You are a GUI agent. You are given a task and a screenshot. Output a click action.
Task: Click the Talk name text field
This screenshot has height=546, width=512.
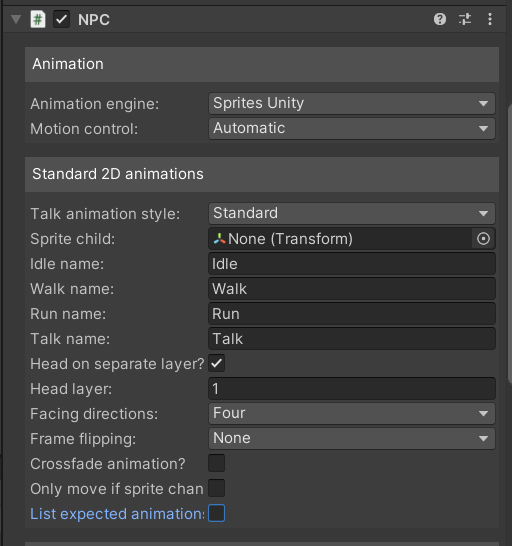[352, 339]
